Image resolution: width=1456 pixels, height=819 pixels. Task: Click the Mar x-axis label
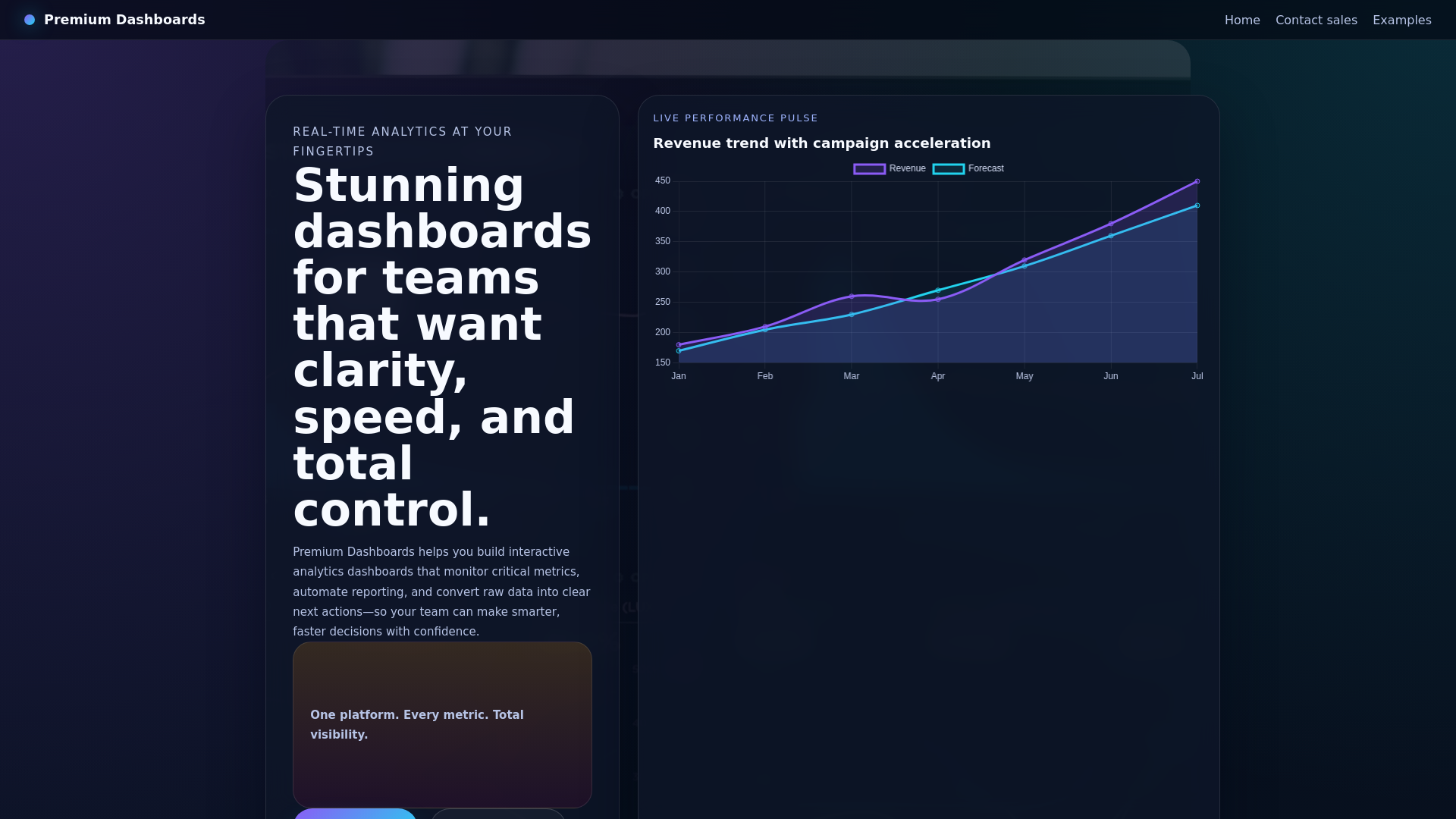(852, 376)
